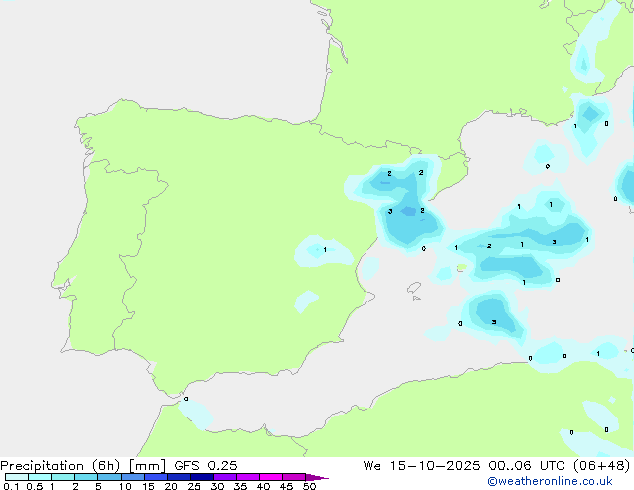
Task: Select the 40–45 mm magenta legend swatch
Action: pyautogui.click(x=271, y=477)
